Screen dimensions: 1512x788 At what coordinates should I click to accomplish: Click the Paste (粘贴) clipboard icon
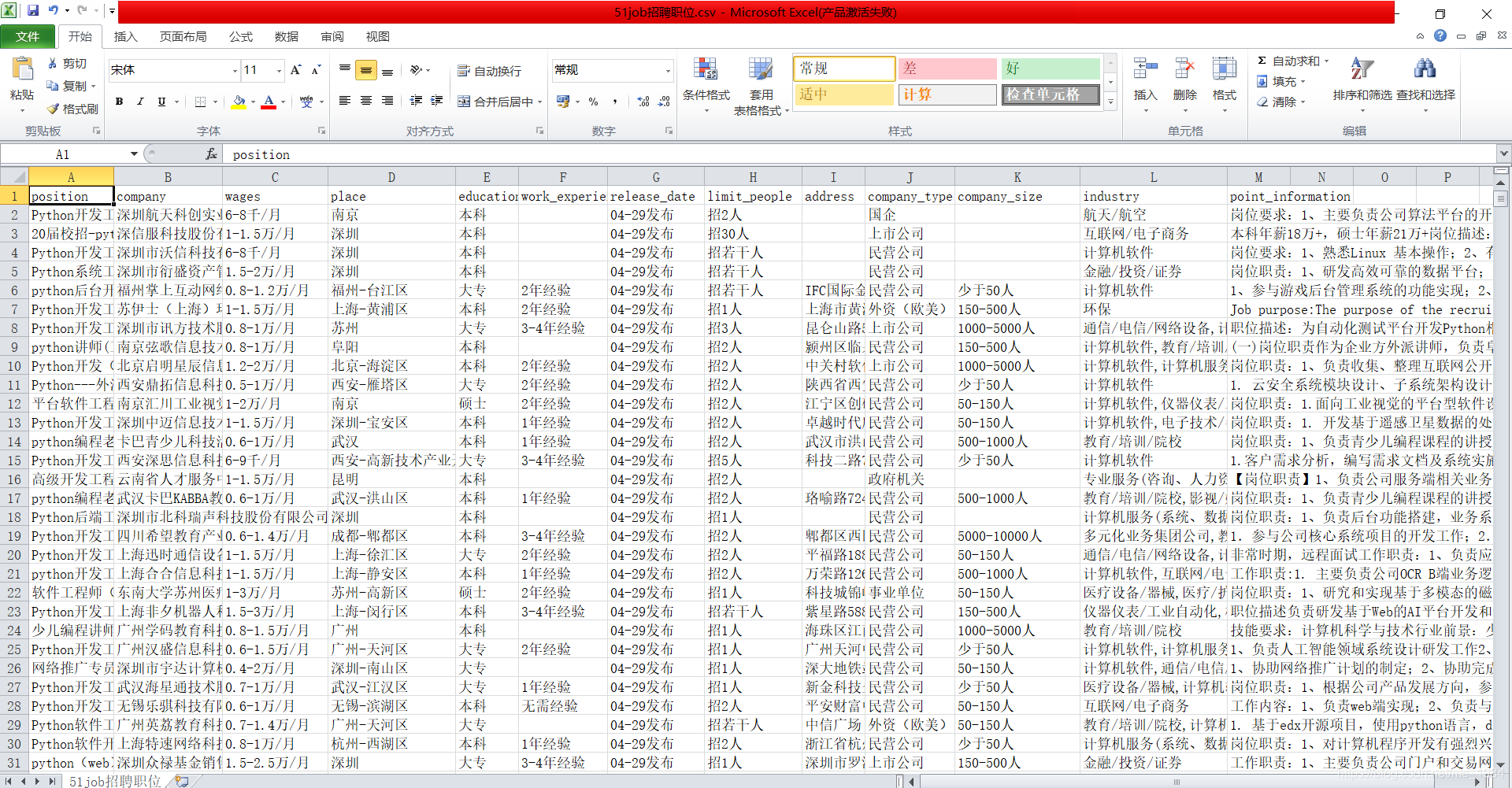click(x=22, y=70)
